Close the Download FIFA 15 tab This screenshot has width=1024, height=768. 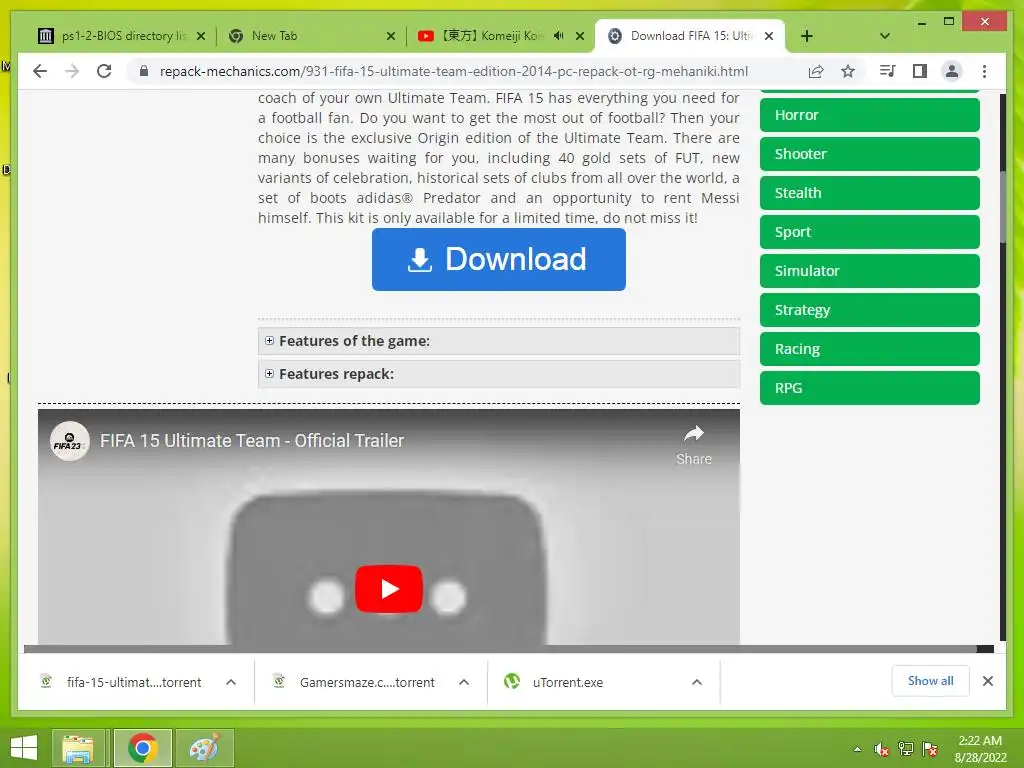point(769,36)
